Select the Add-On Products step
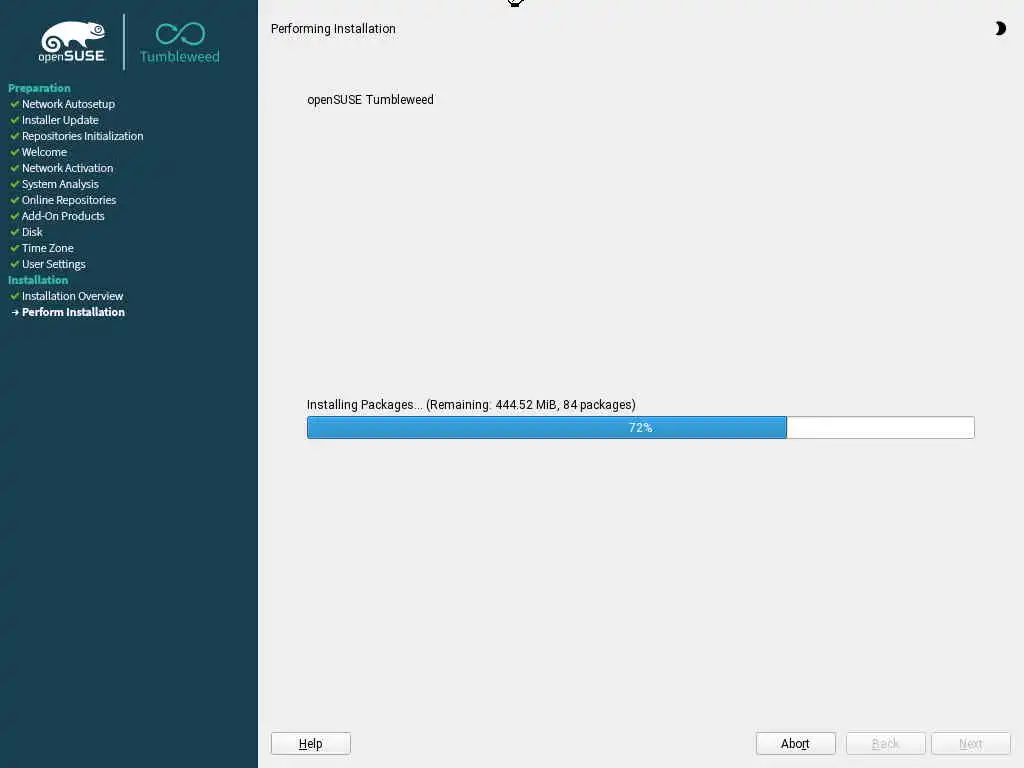 [63, 216]
